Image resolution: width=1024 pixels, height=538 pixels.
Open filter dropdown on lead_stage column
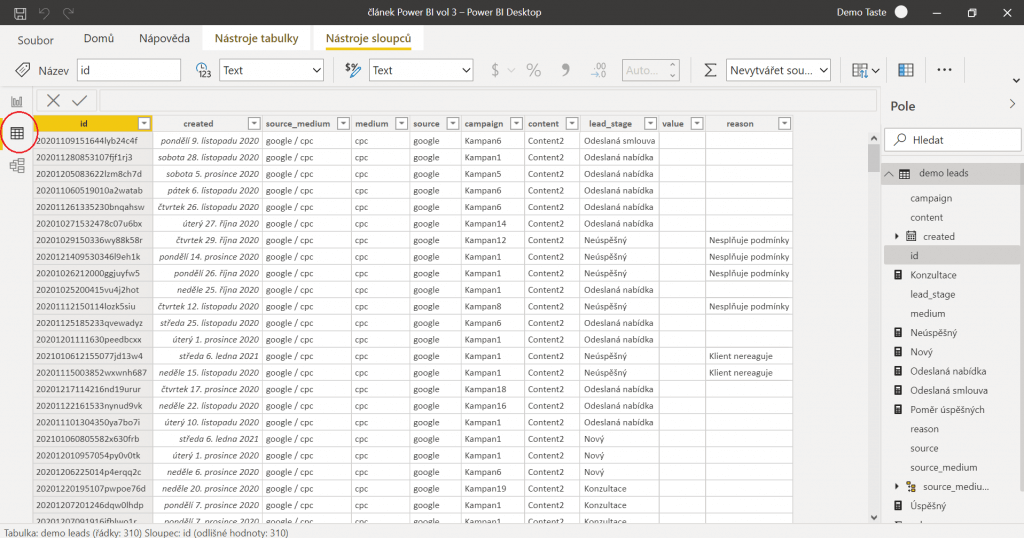point(650,124)
